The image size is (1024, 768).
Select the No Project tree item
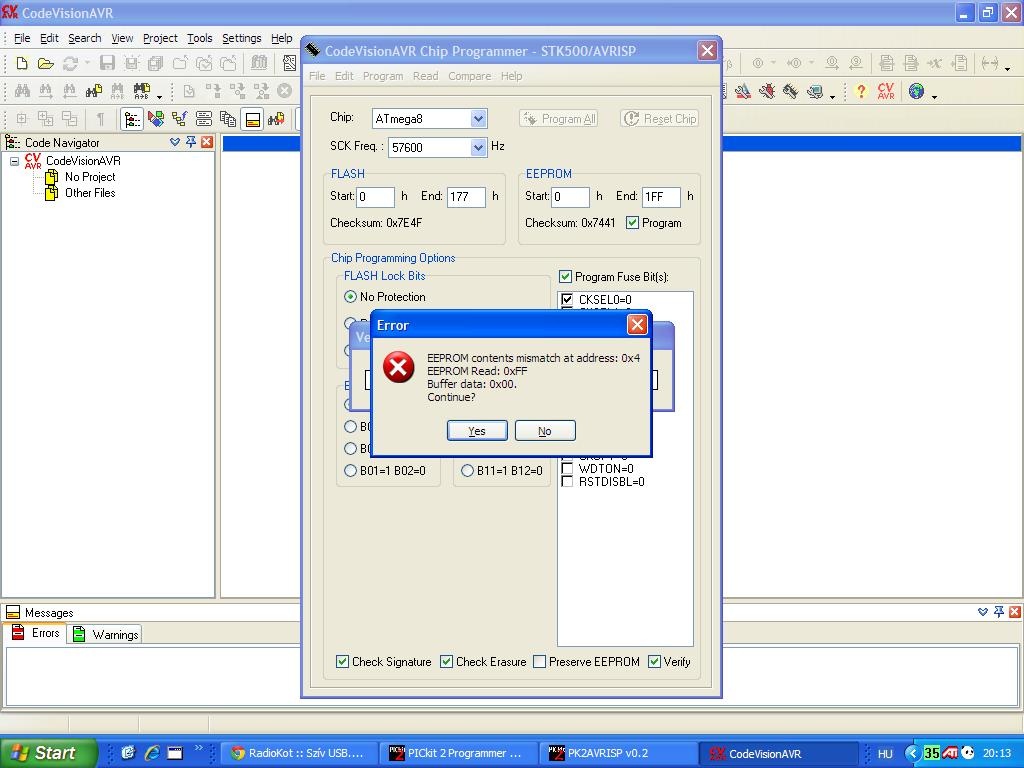[89, 177]
